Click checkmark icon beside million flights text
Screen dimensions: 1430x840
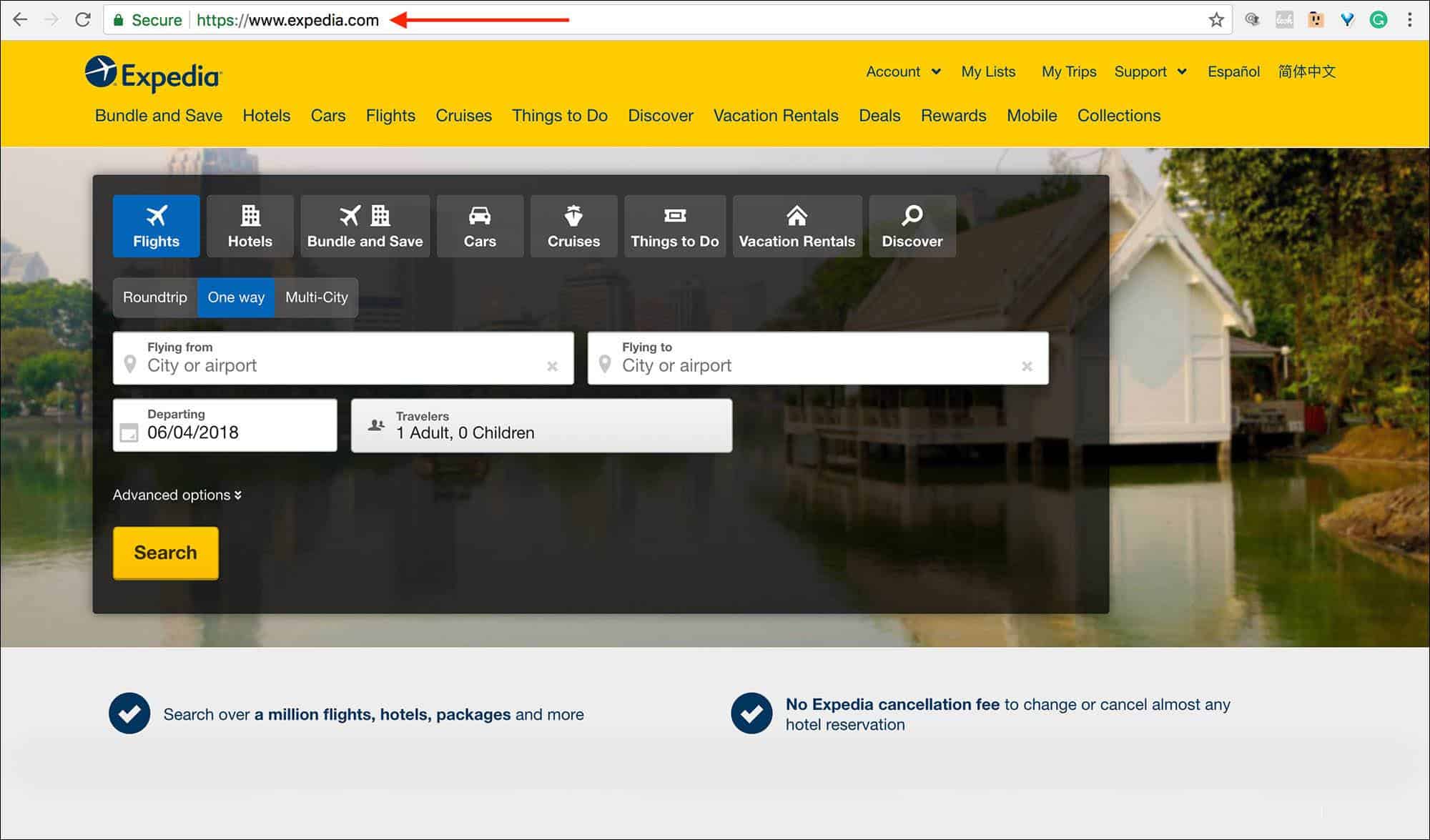(x=129, y=713)
